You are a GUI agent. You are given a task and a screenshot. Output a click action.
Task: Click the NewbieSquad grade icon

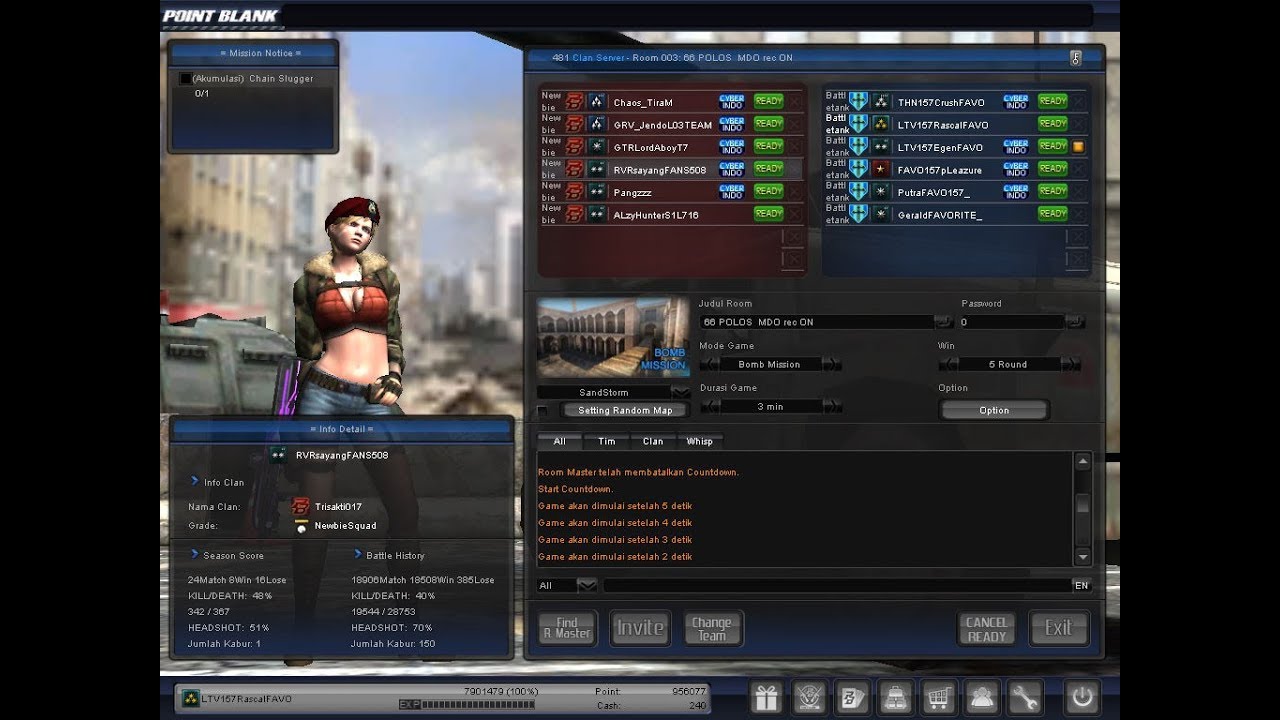(301, 525)
